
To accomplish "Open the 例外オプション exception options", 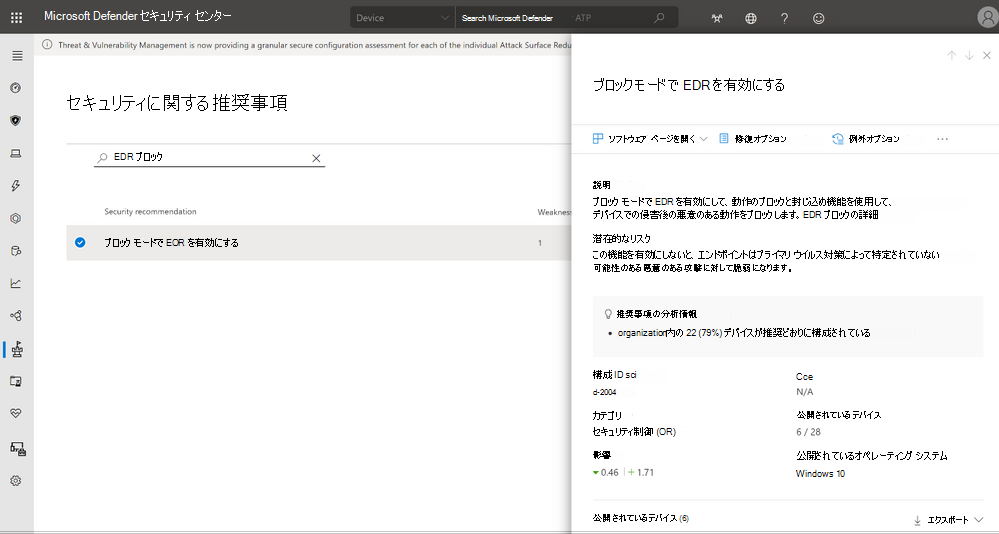I will [x=866, y=138].
